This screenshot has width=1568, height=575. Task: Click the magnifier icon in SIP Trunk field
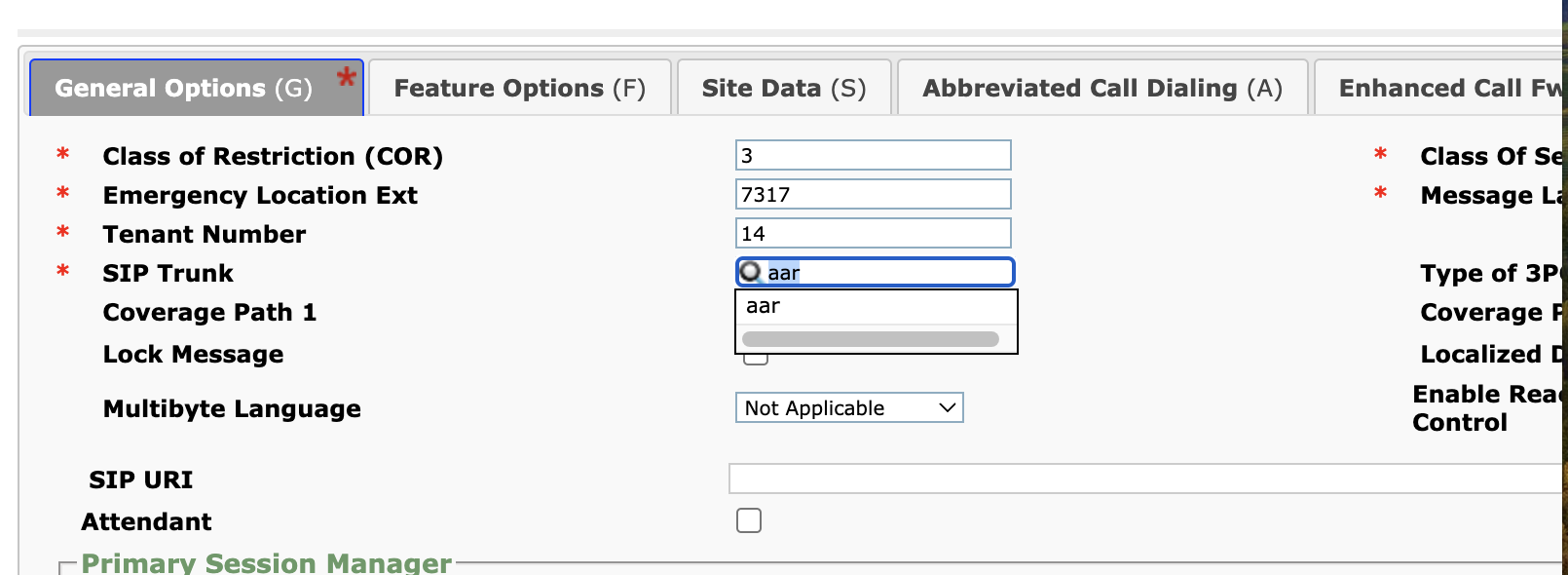(x=750, y=272)
